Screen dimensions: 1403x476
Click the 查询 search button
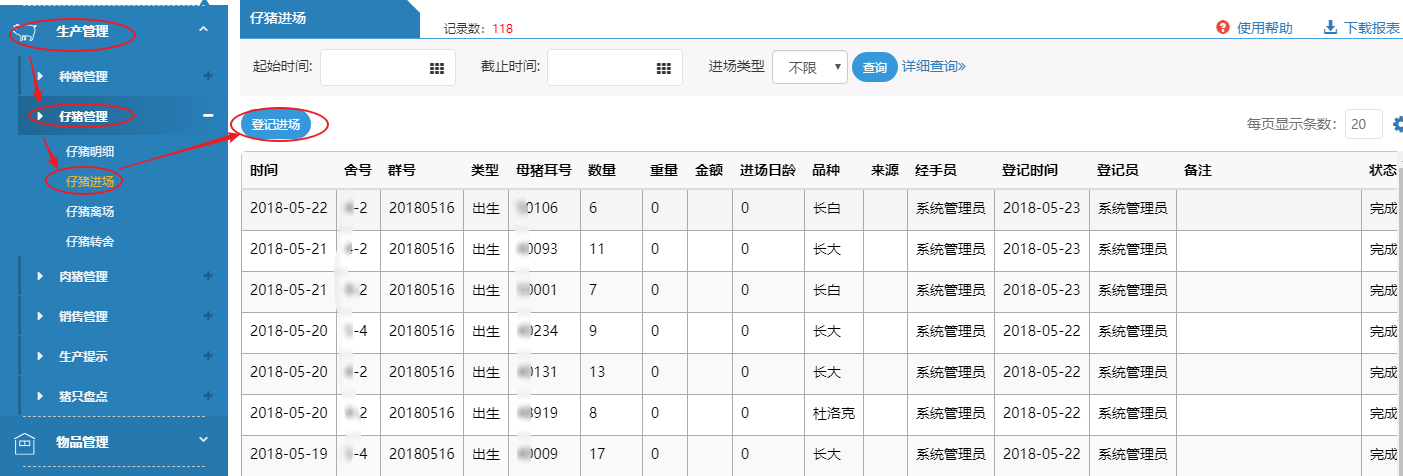874,67
